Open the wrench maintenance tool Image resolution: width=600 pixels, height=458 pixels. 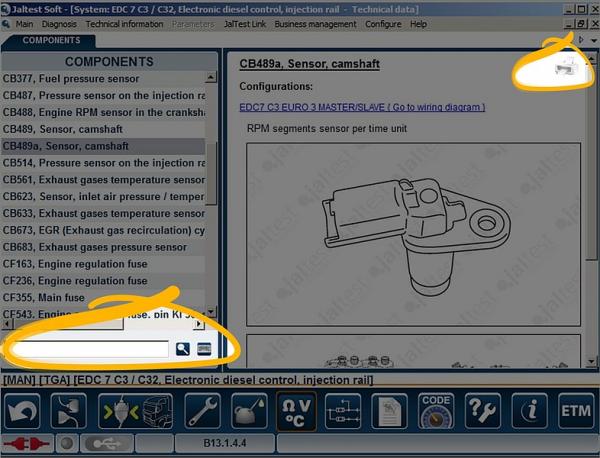pos(202,411)
